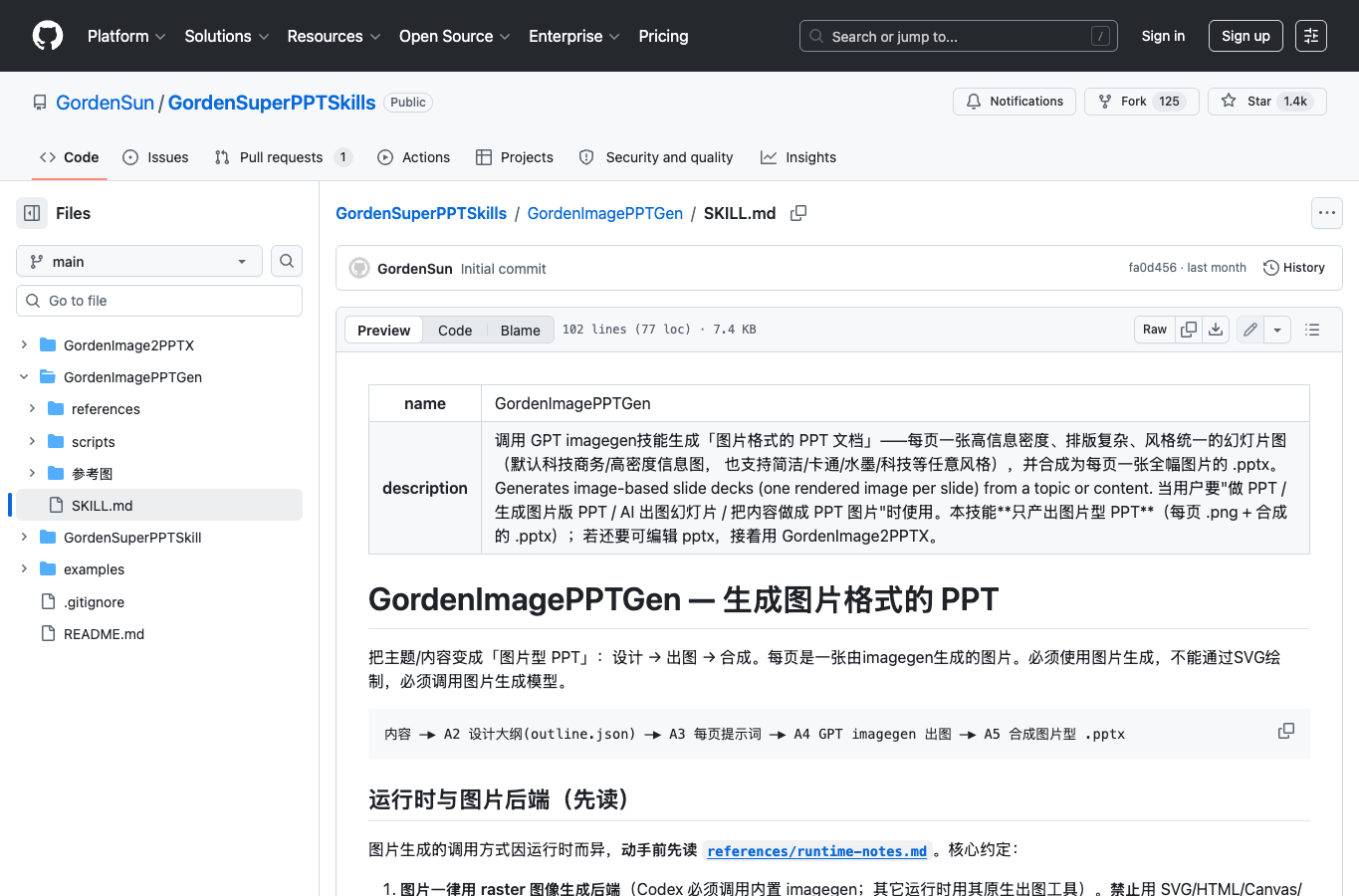Open the GitHub home logo
1359x896 pixels.
[48, 36]
